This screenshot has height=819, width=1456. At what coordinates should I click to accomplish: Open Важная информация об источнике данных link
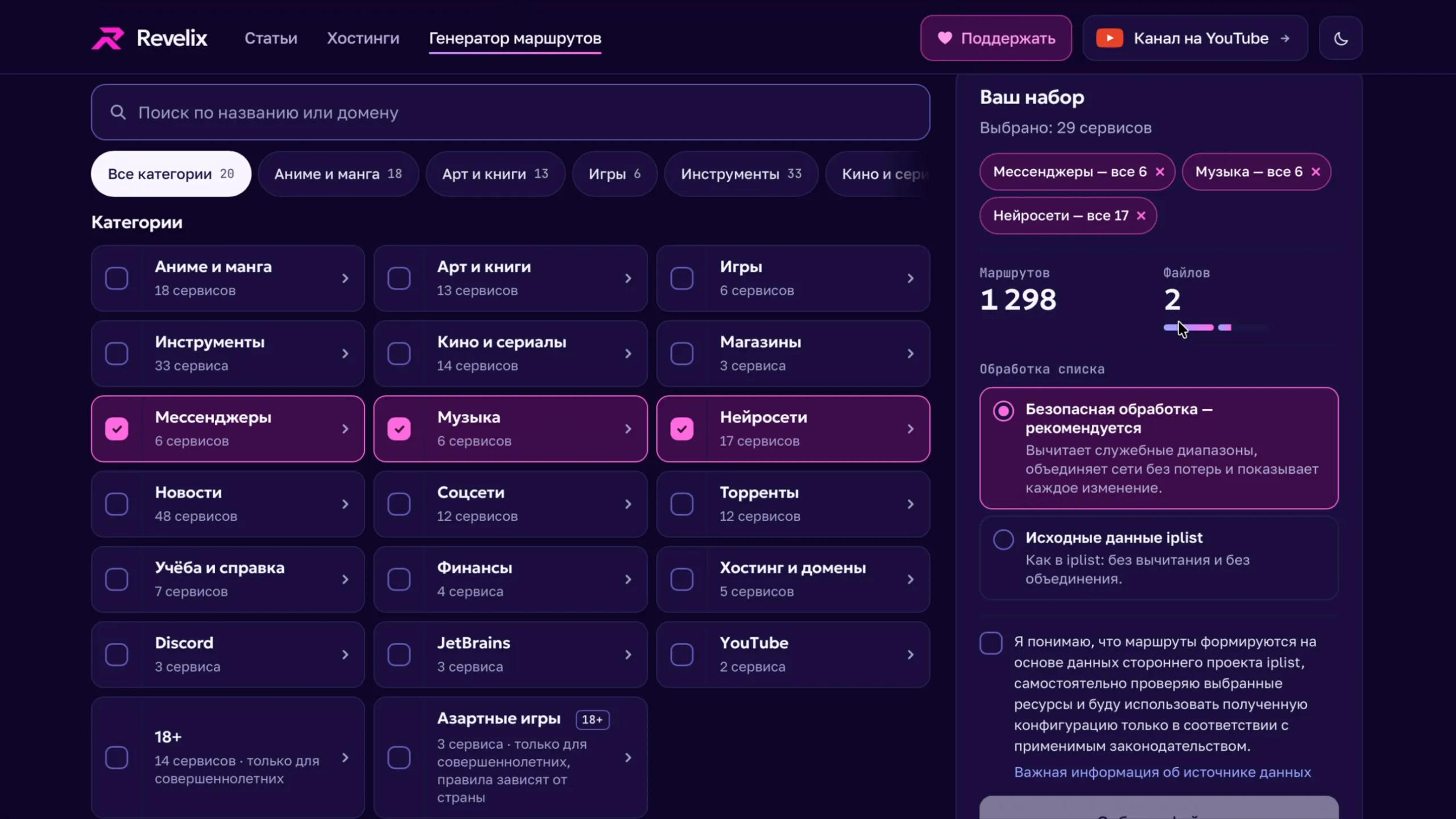pos(1162,772)
